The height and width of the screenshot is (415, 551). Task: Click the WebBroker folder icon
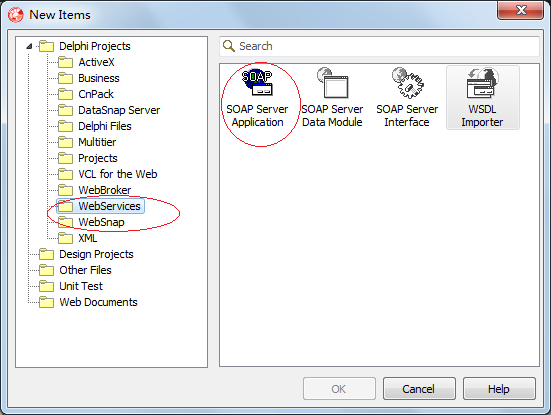click(x=65, y=190)
